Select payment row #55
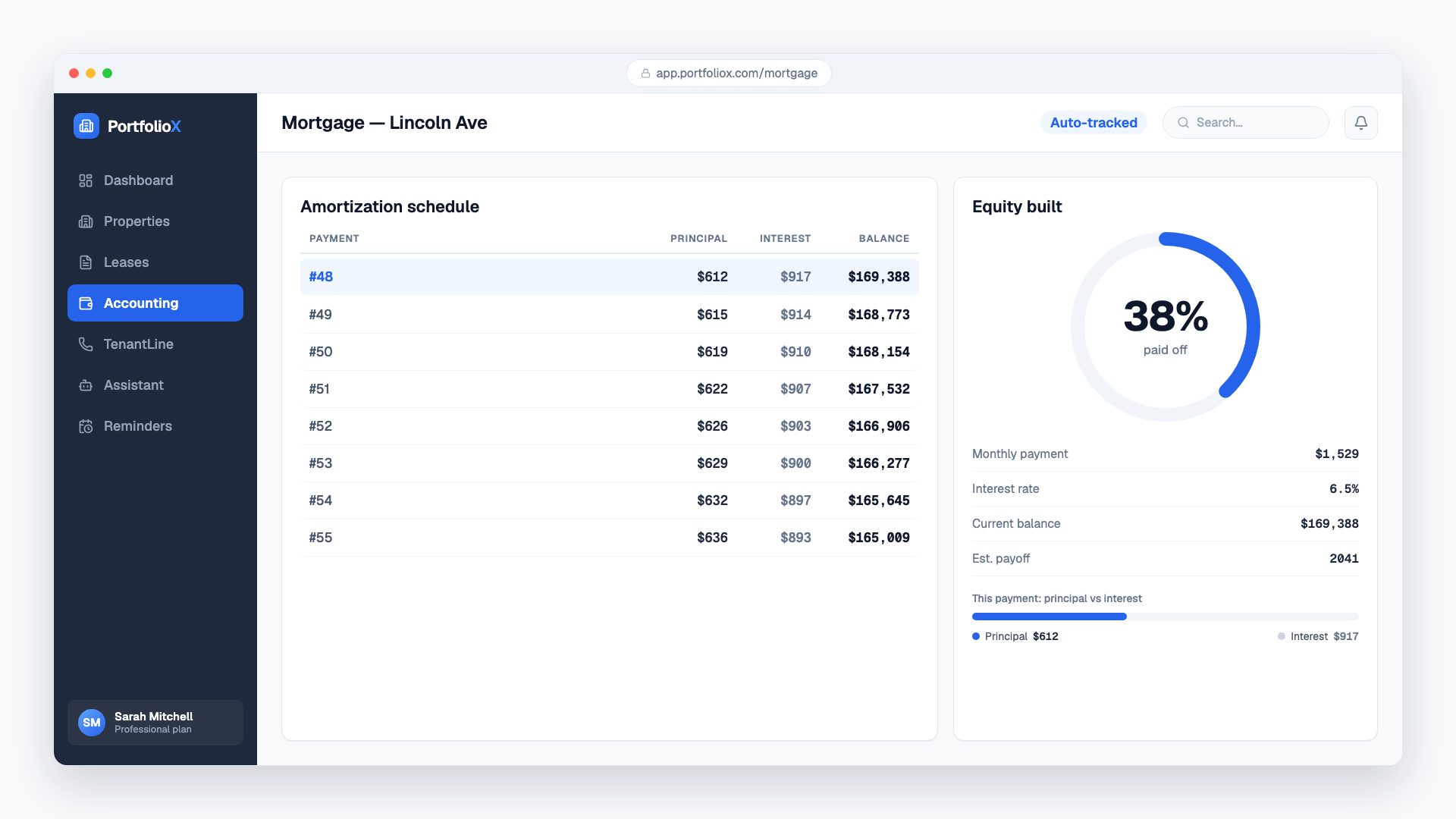The image size is (1456, 819). point(610,538)
